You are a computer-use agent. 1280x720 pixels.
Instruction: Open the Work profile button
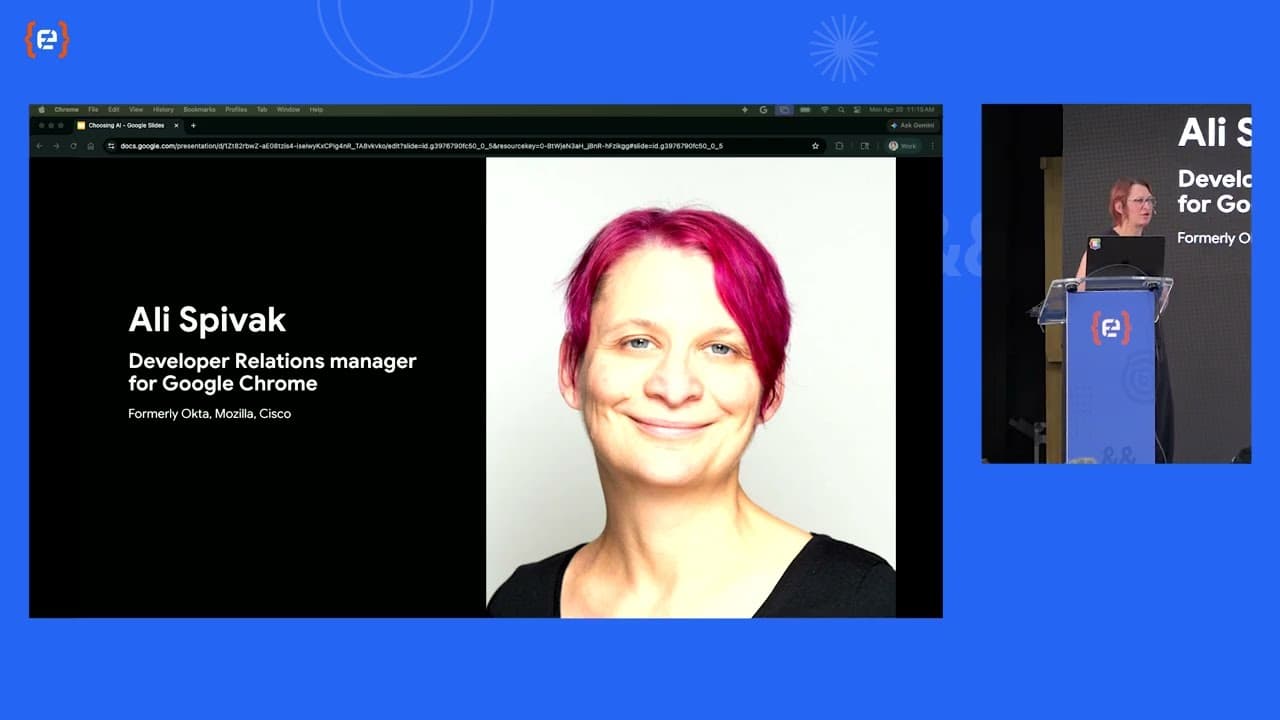(902, 146)
